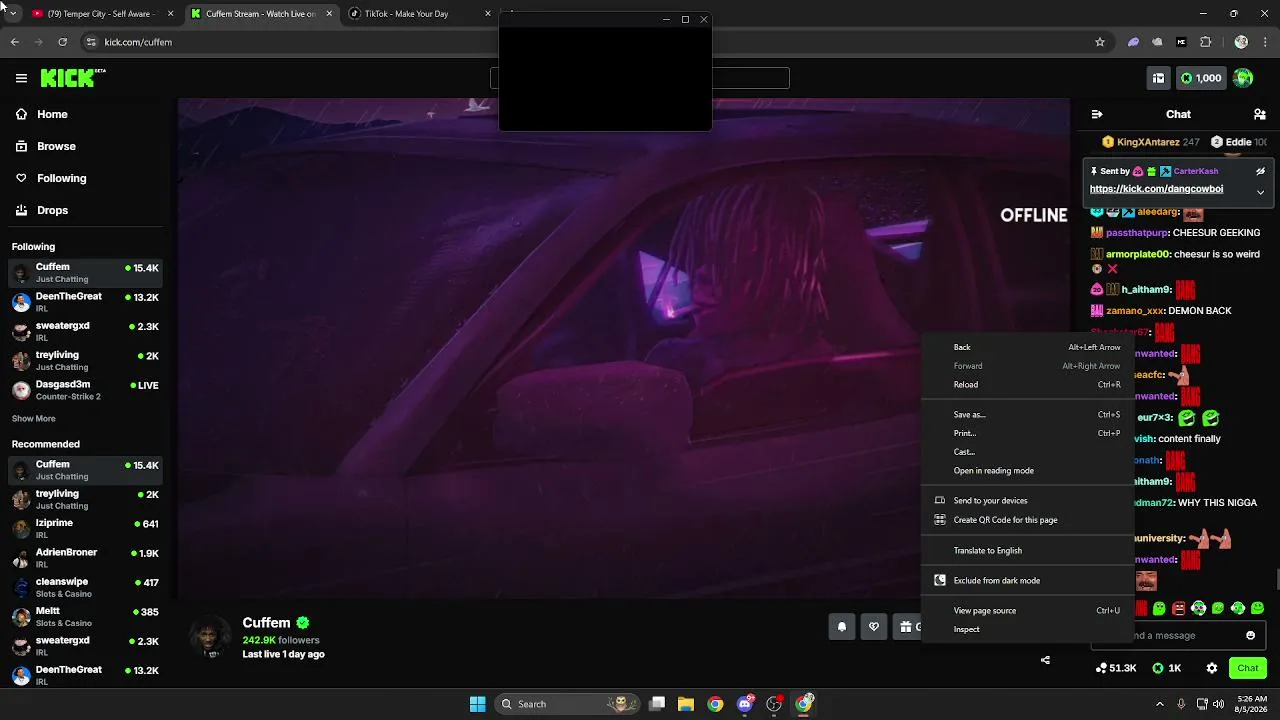Open the tab search dropdown arrow
The image size is (1280, 720).
[12, 13]
